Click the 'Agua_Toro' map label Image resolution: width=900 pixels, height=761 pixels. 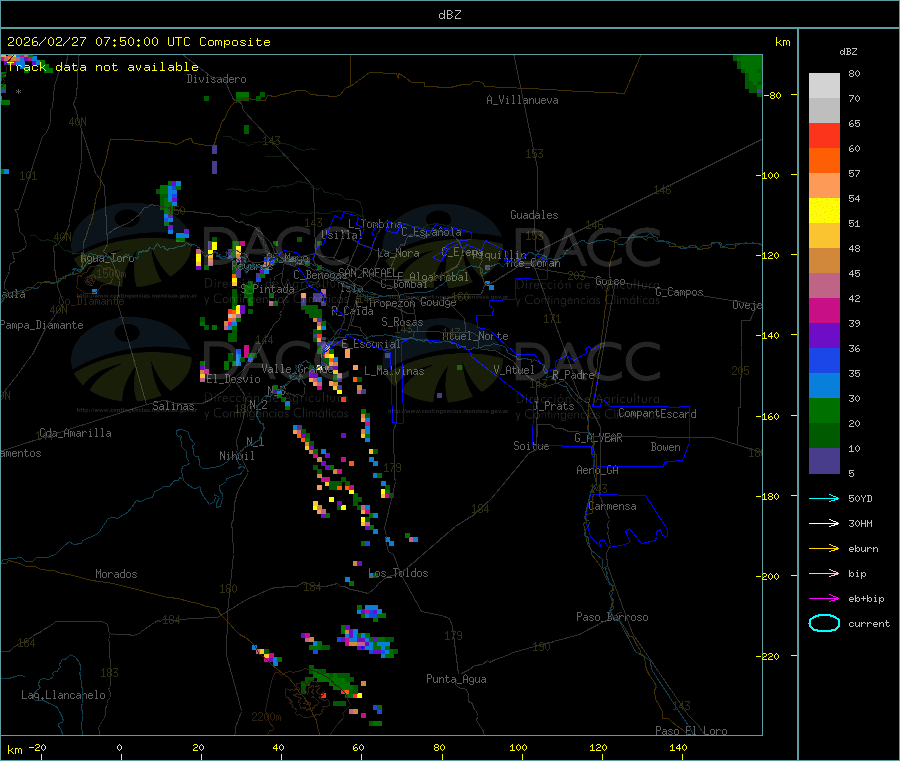[107, 258]
